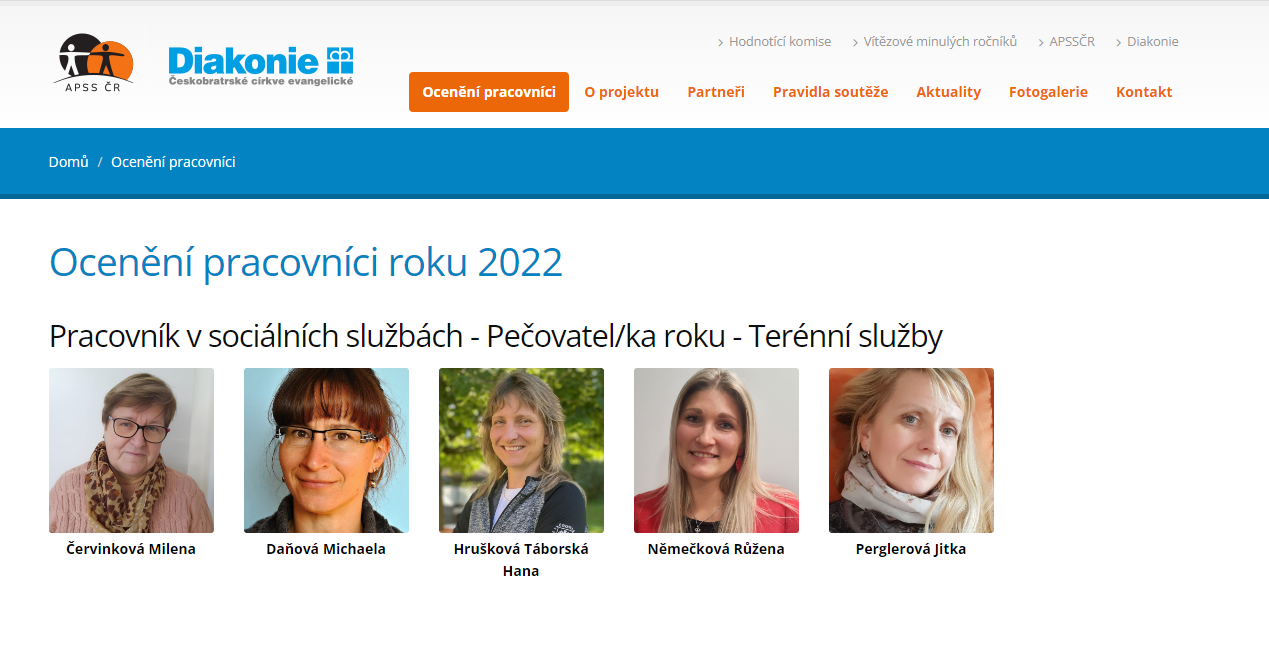Open Daňová Michaela's portrait photo
Screen dimensions: 1269x653
(326, 450)
